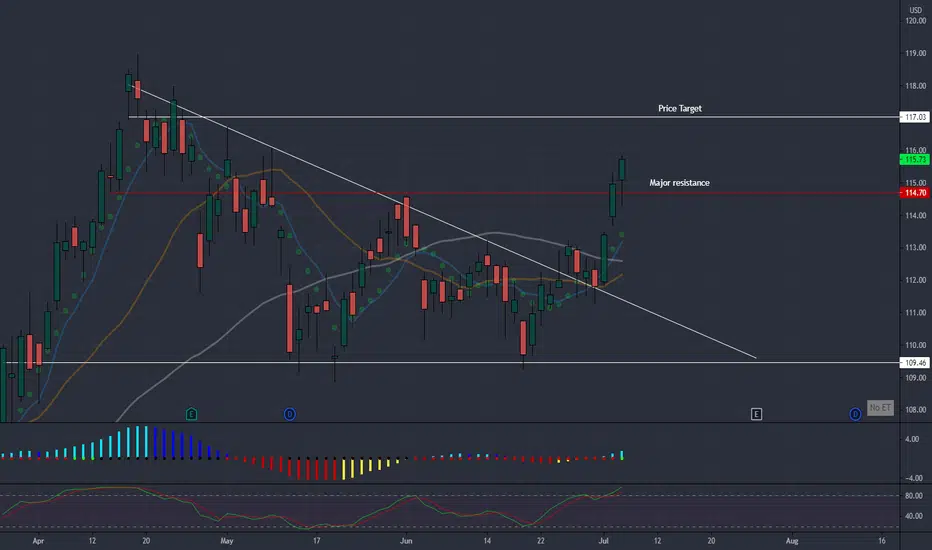
Task: Click the Apr date label on time axis
Action: [38, 541]
